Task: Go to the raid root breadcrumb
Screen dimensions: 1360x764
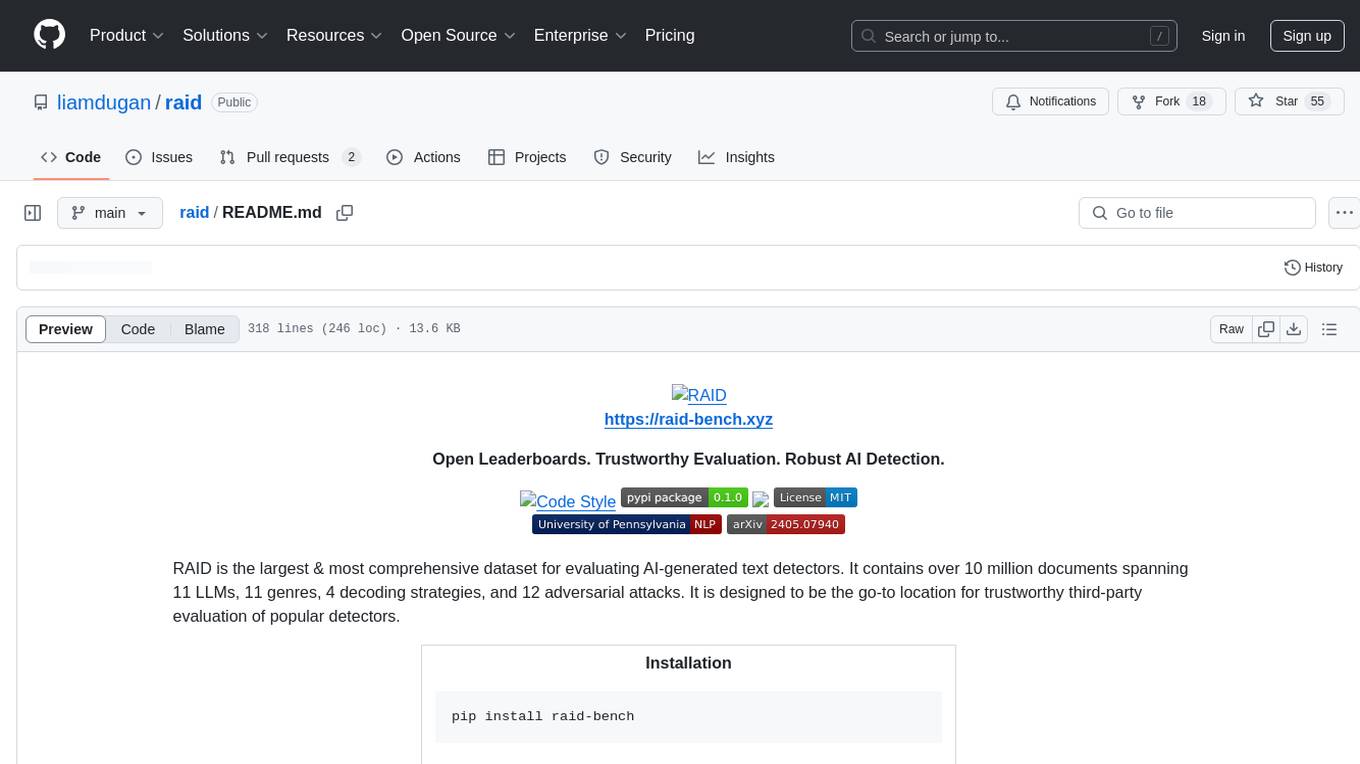Action: (194, 213)
